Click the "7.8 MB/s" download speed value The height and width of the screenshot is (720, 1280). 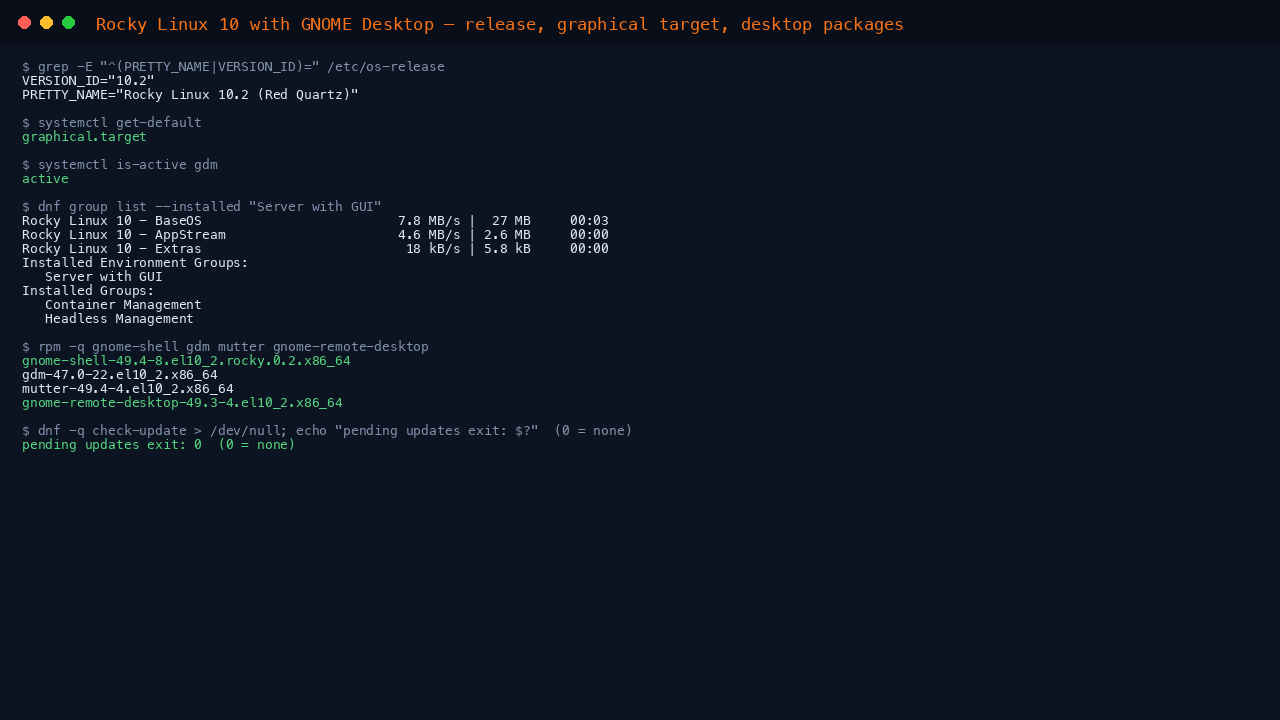pos(429,221)
